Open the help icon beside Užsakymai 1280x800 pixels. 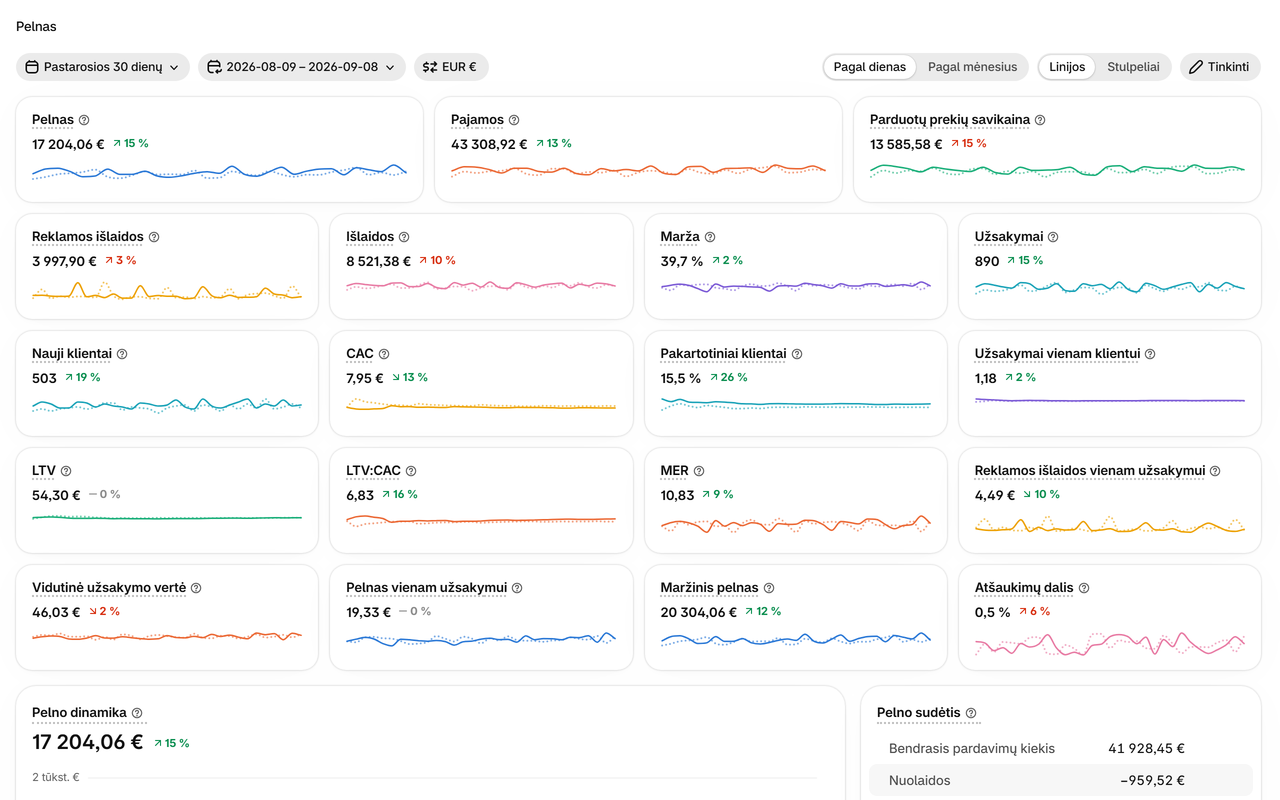click(1053, 237)
